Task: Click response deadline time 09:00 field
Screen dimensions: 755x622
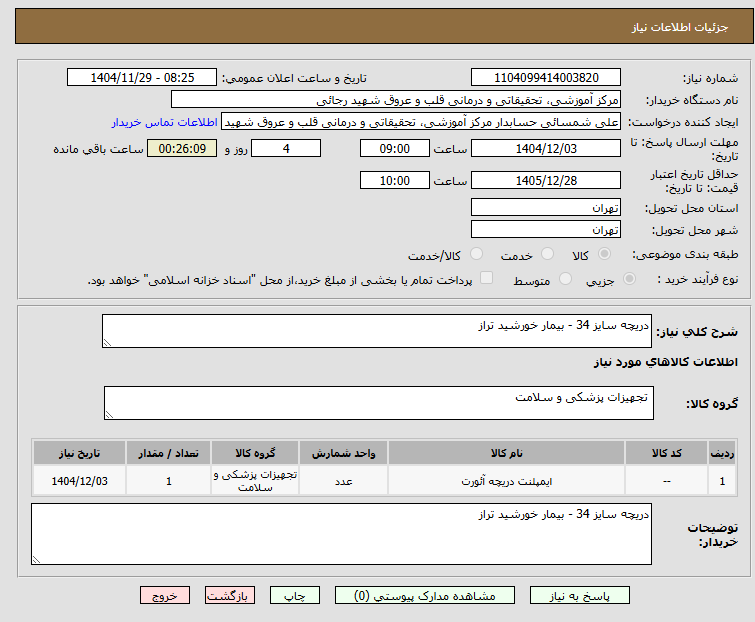Action: click(395, 148)
